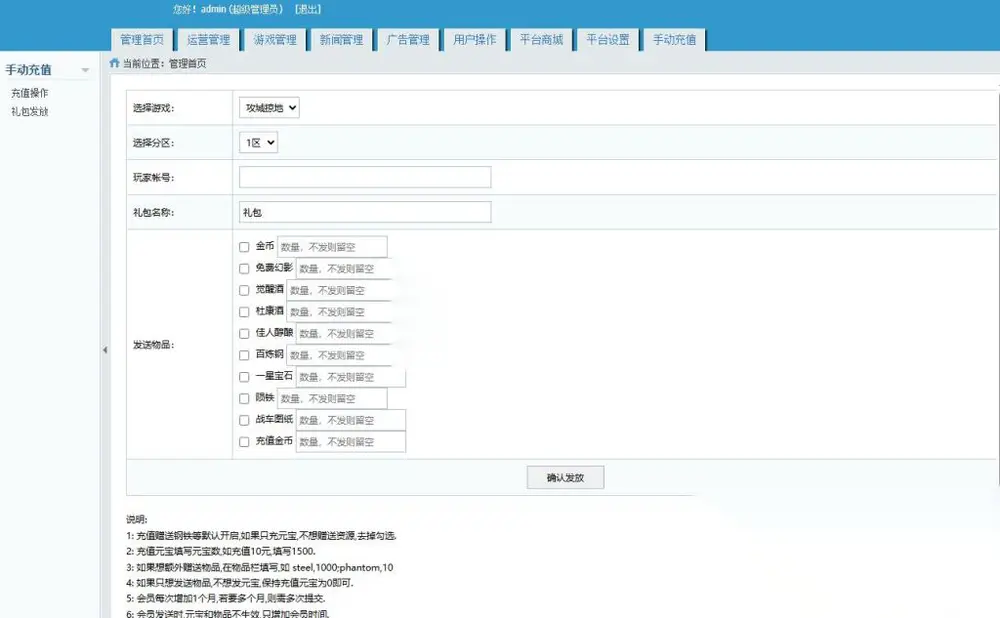Collapse the sidebar with the left arrow handle
The width and height of the screenshot is (1000, 618).
[105, 349]
